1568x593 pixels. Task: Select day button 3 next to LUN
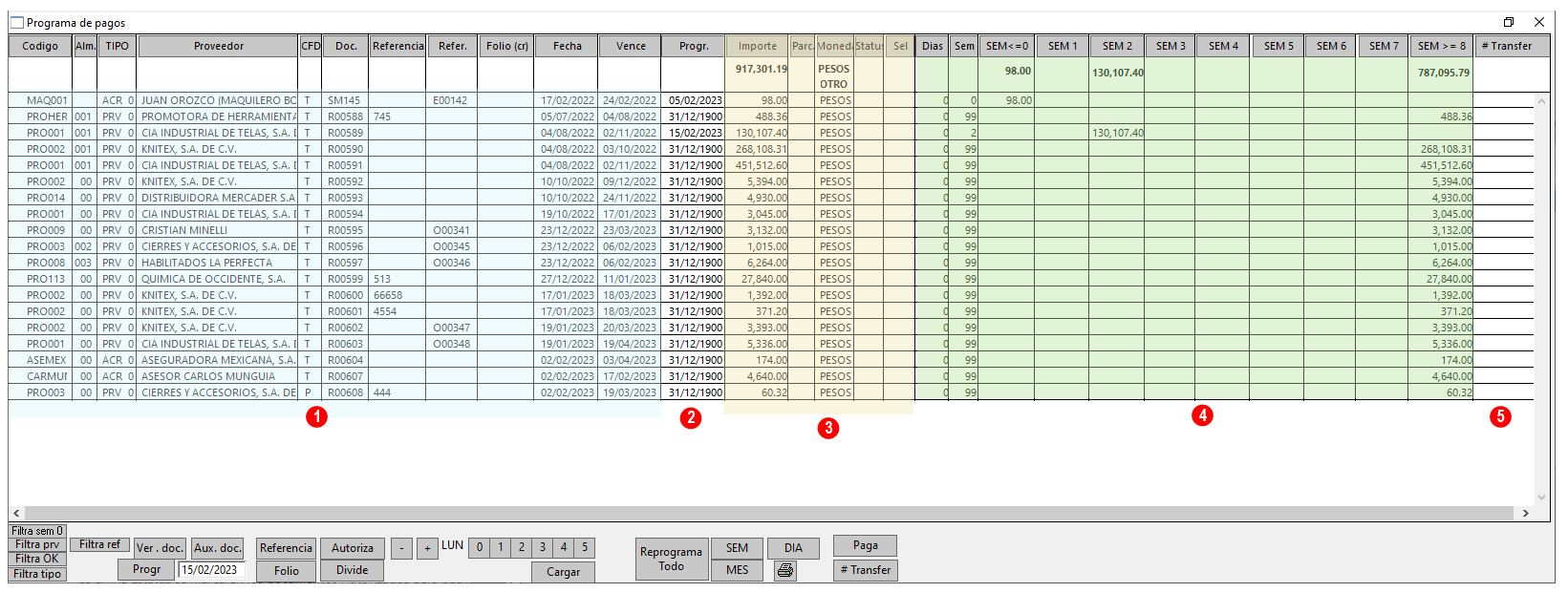point(542,547)
